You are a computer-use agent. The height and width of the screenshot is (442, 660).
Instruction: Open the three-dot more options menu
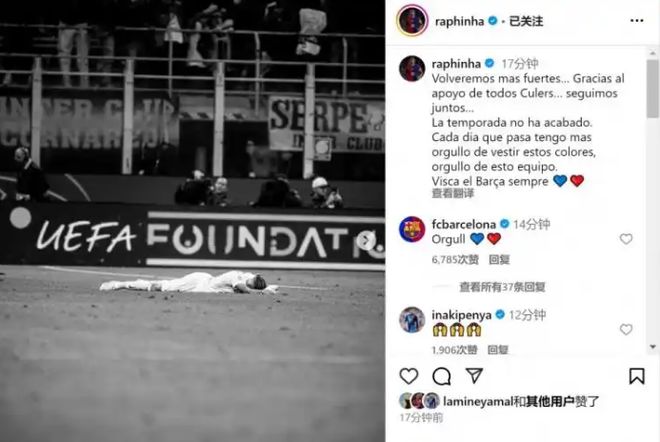636,21
